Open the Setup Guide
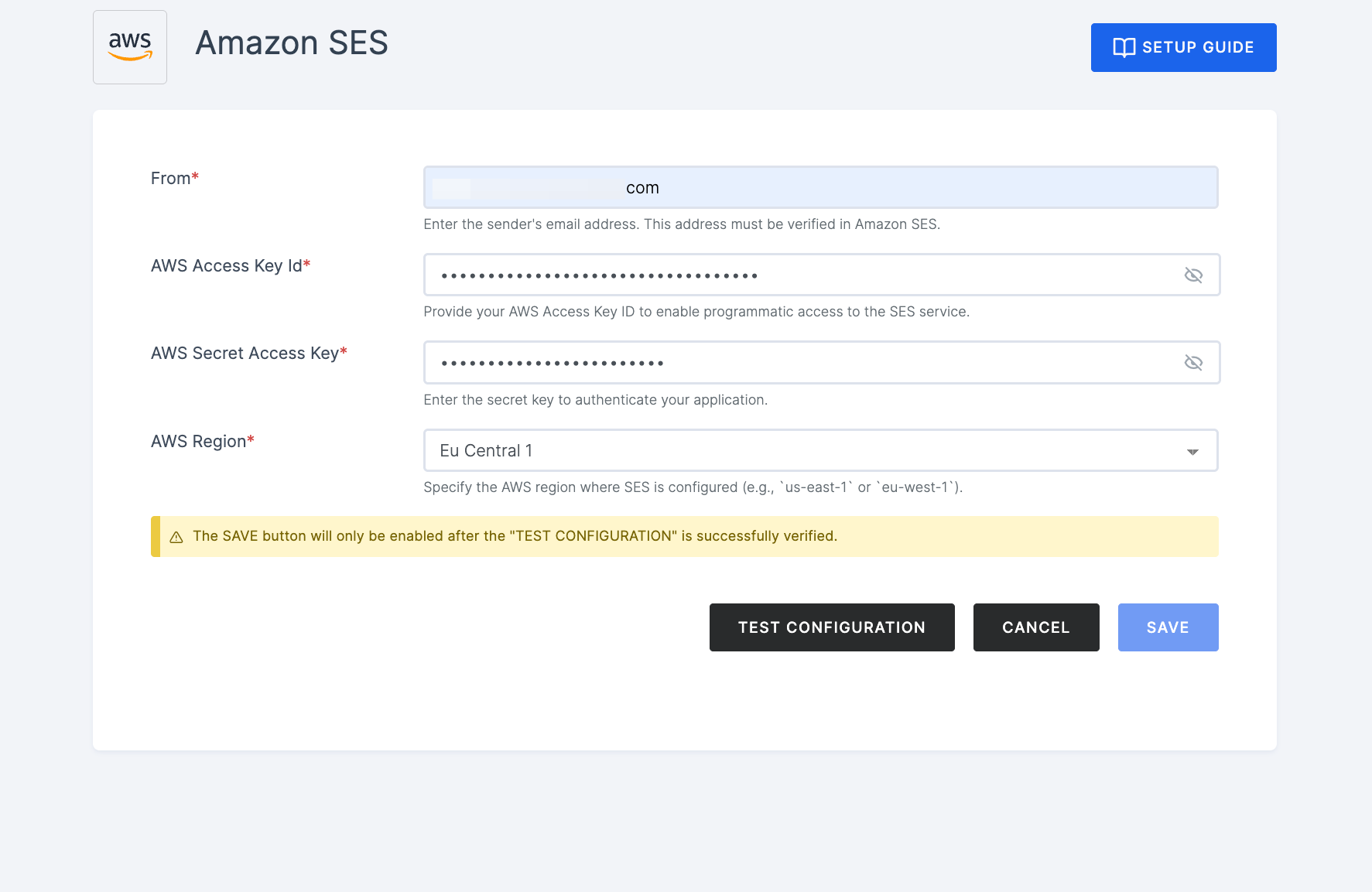 click(1183, 47)
